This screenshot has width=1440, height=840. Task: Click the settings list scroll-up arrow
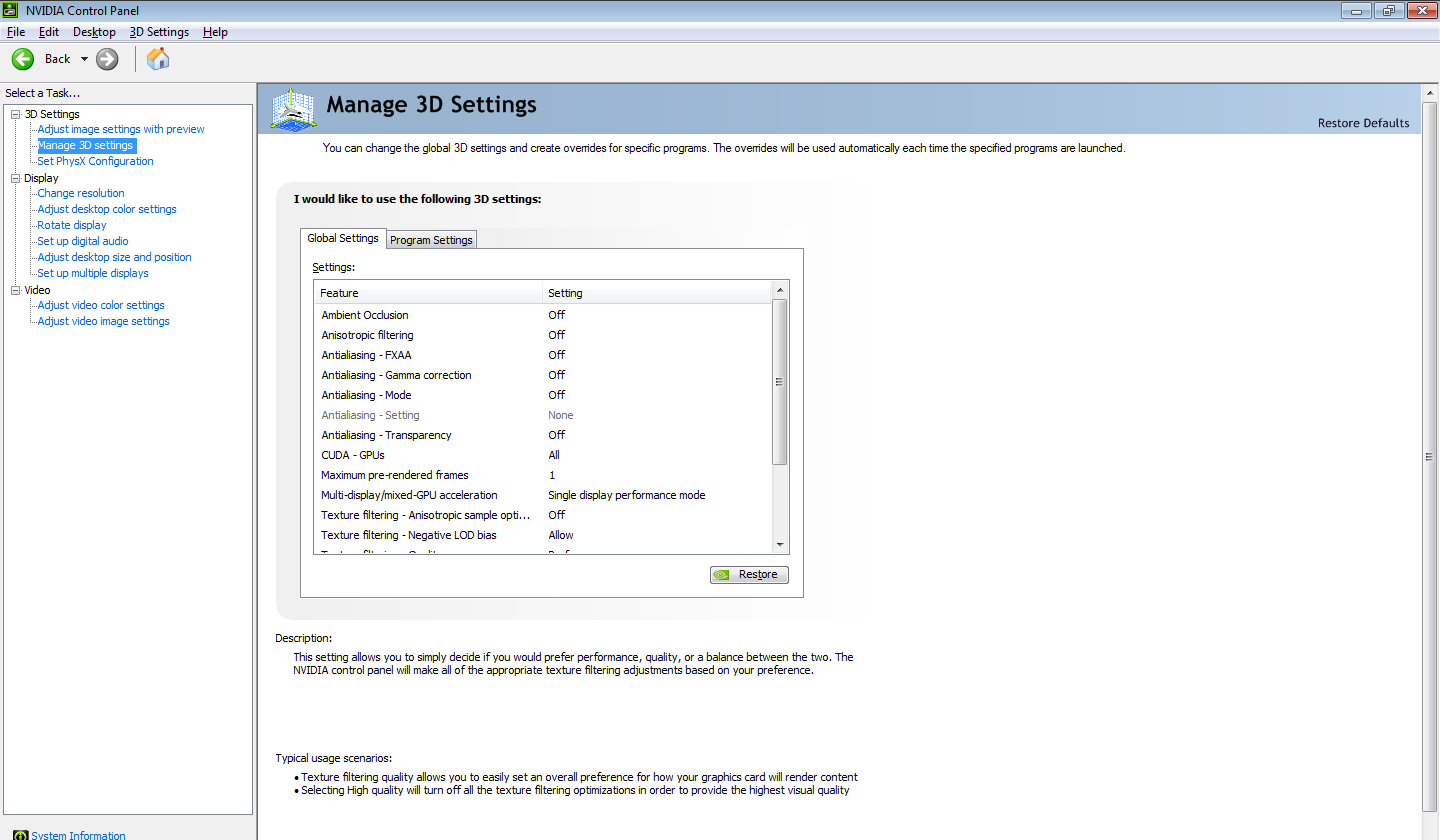point(780,290)
